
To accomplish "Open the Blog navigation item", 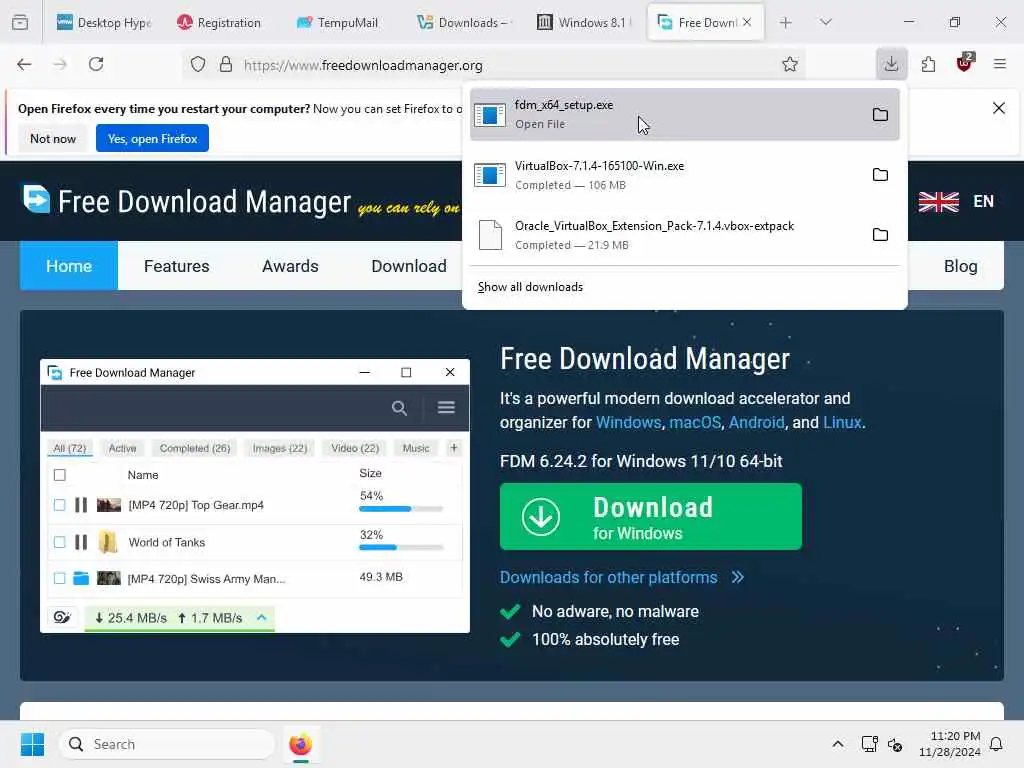I will pyautogui.click(x=960, y=266).
